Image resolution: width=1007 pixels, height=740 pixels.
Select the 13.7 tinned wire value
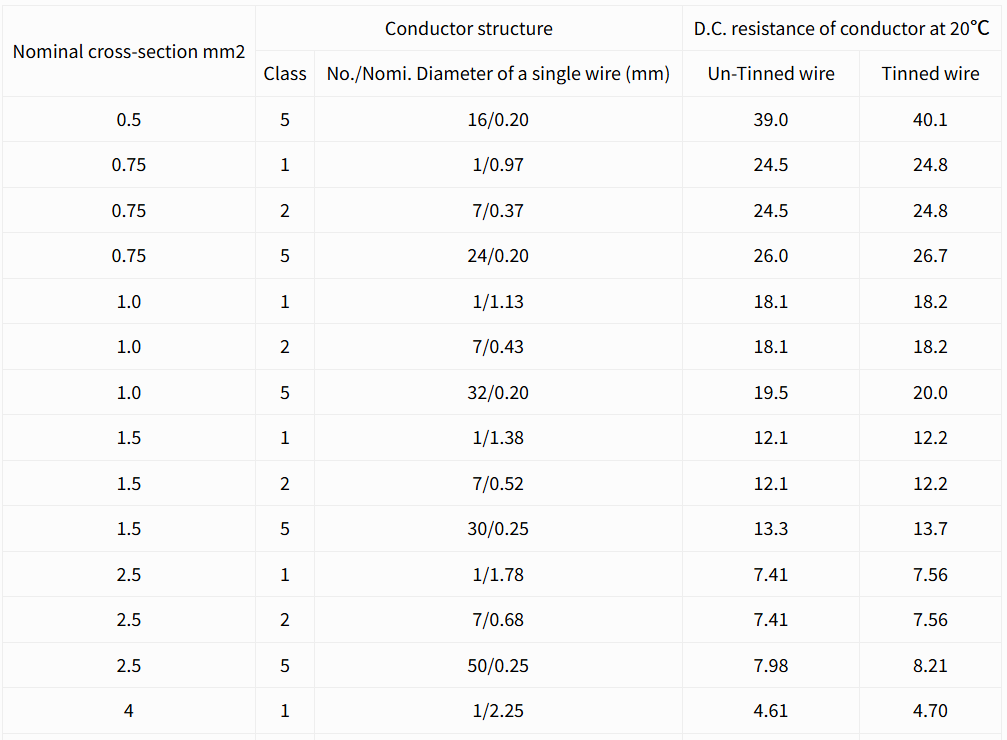[x=930, y=529]
